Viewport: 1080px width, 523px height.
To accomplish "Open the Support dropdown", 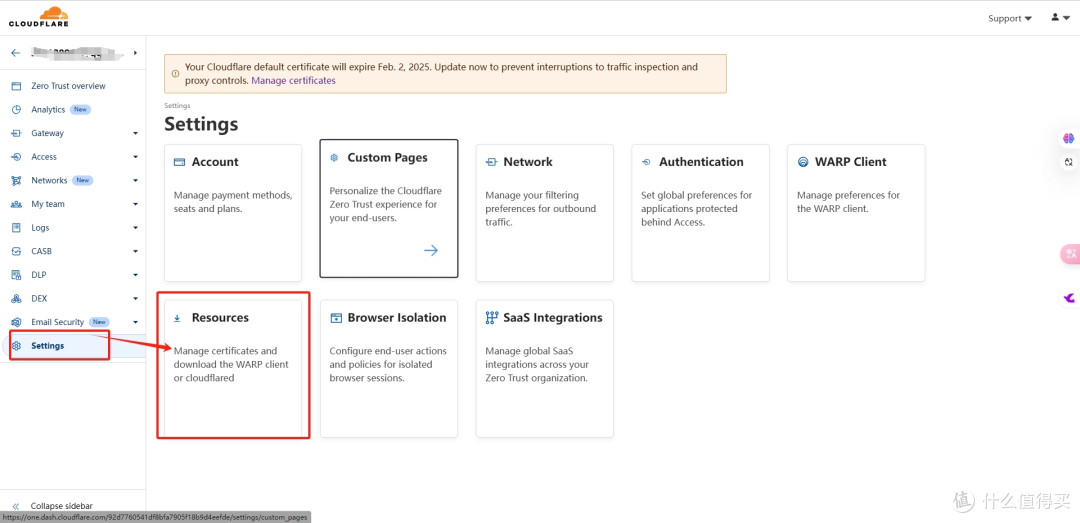I will (1010, 19).
